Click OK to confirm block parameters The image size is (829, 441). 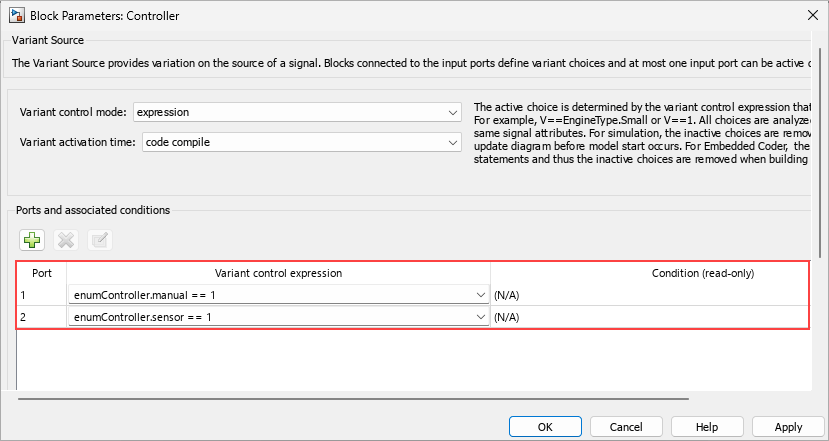pyautogui.click(x=545, y=427)
